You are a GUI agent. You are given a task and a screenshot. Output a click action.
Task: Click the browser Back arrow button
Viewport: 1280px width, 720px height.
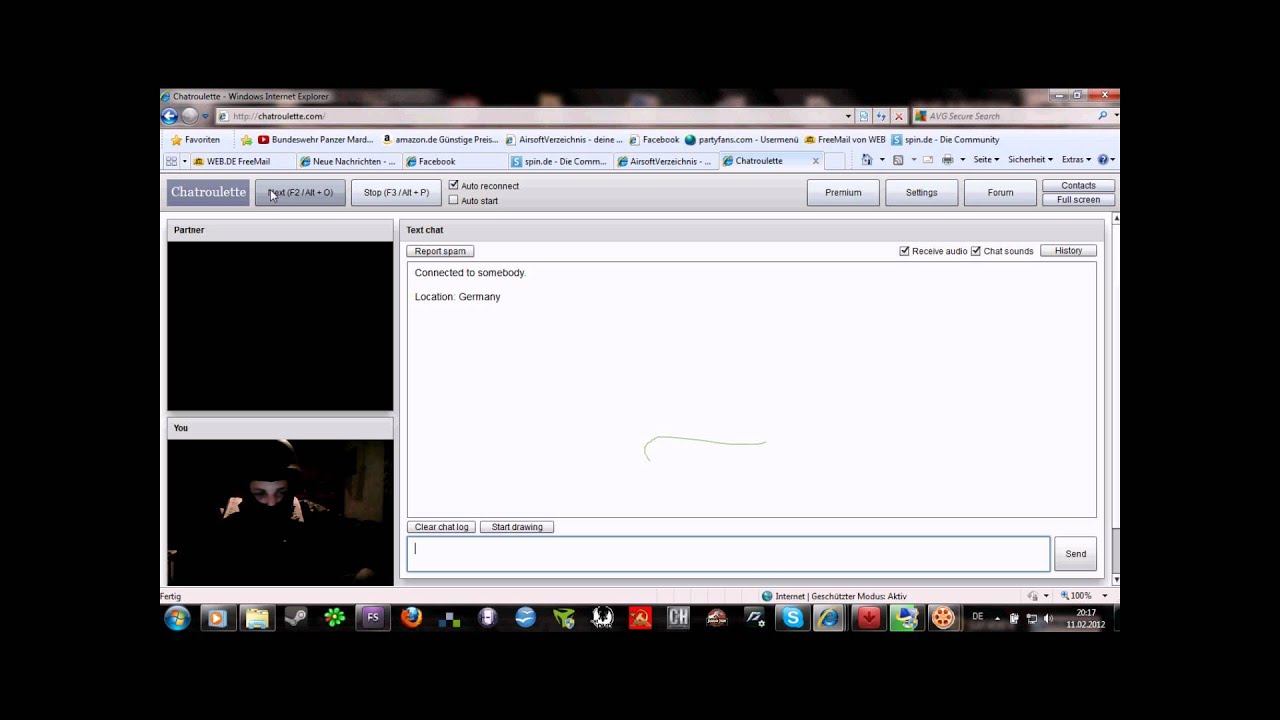pos(169,116)
